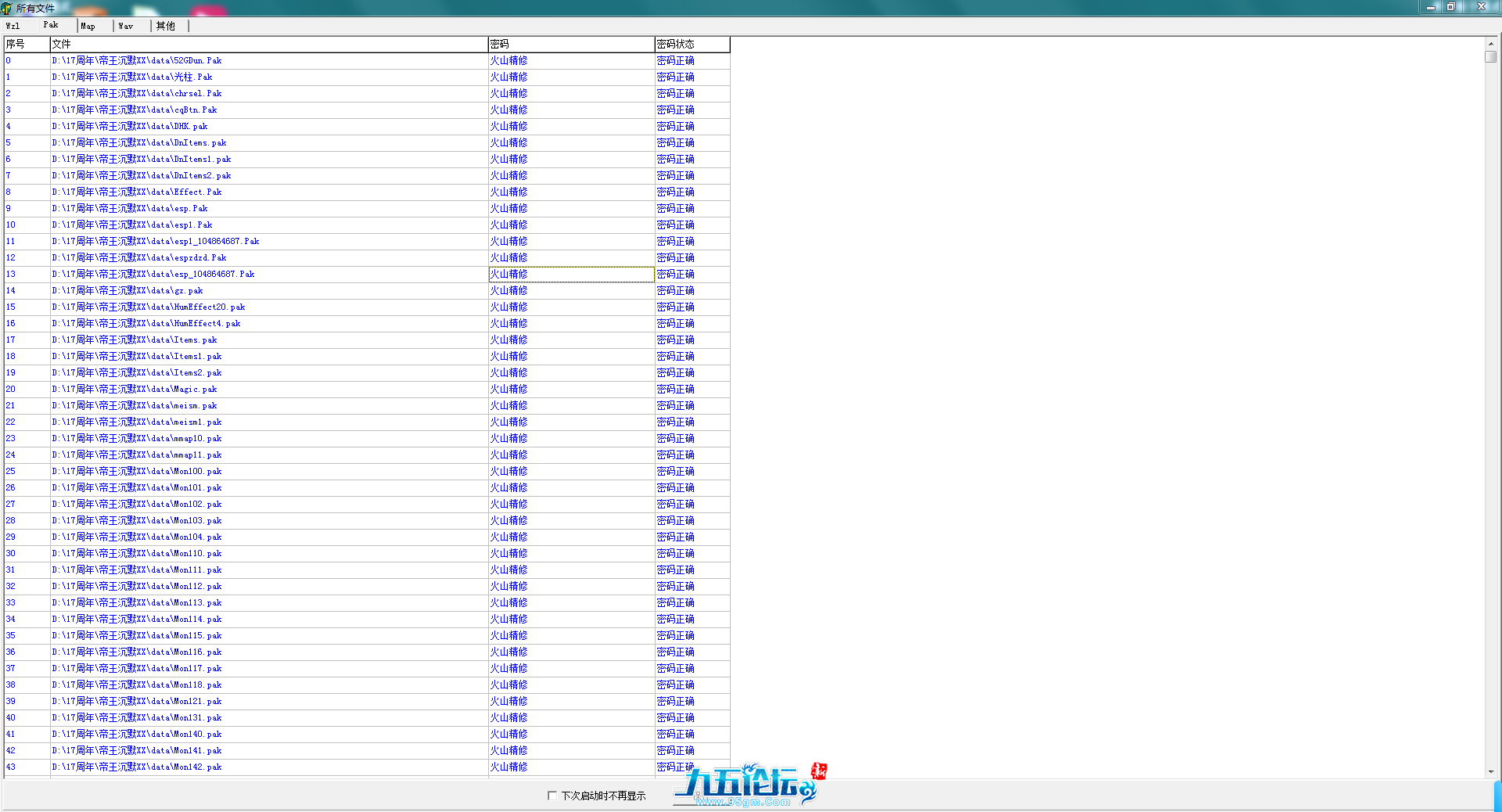Select the 52GDun.Pak file row

(x=137, y=61)
